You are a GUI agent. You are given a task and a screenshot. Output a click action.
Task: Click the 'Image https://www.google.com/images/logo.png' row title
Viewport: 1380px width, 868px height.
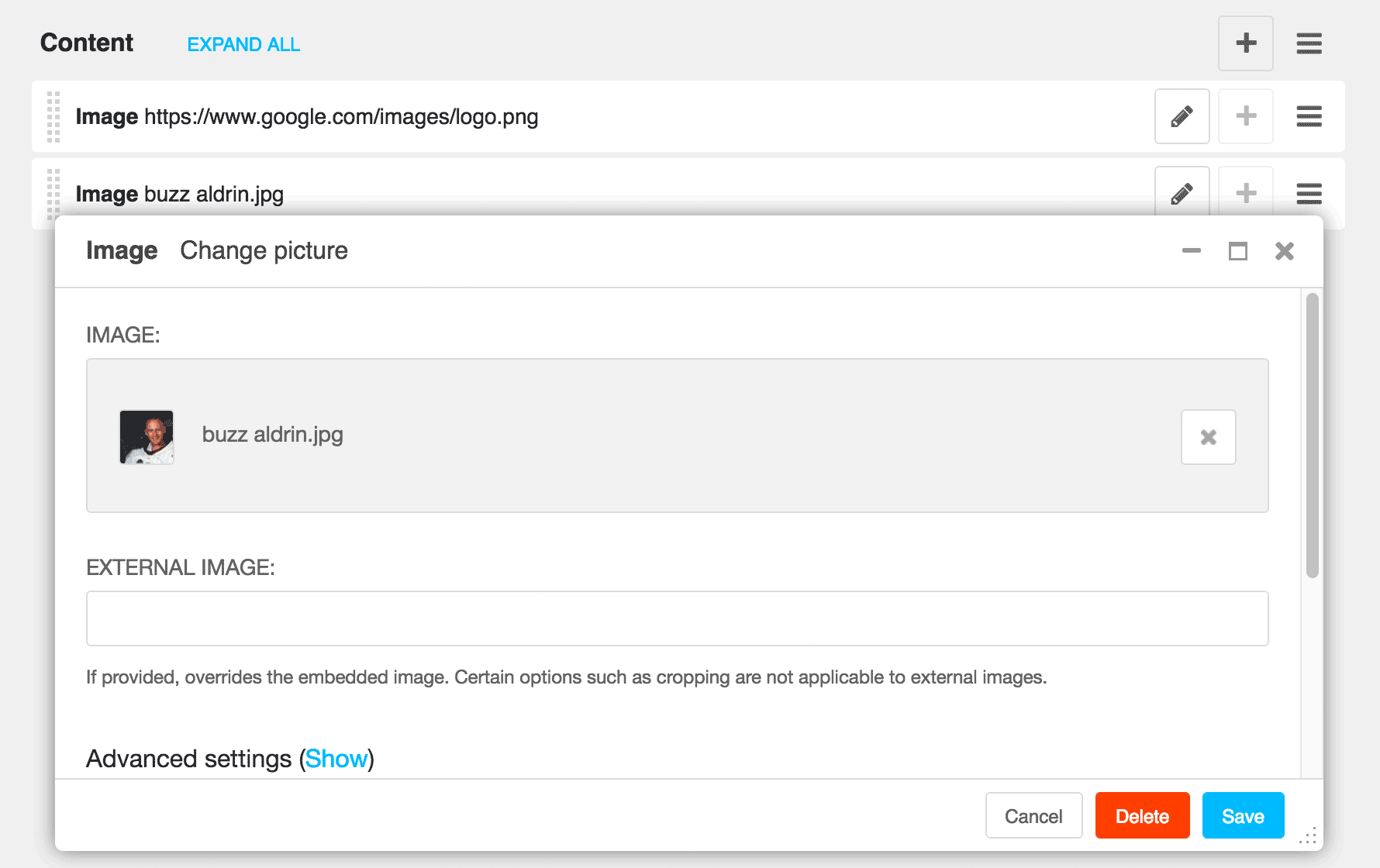(x=307, y=117)
